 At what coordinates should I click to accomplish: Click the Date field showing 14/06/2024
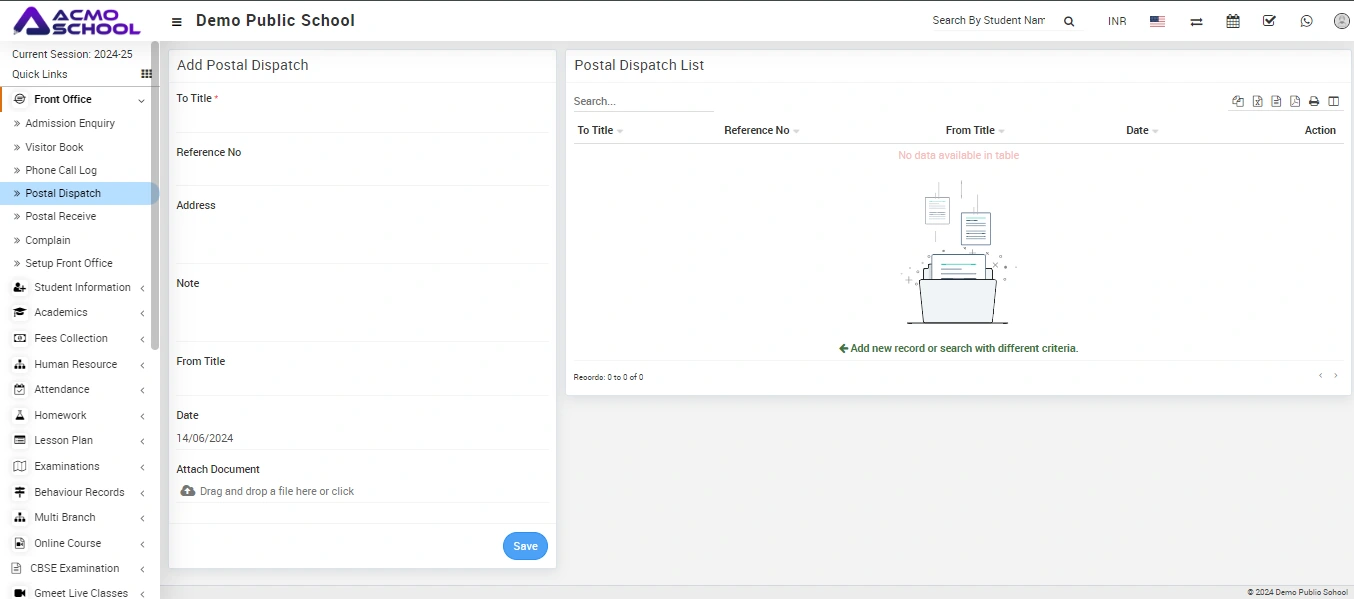click(361, 438)
